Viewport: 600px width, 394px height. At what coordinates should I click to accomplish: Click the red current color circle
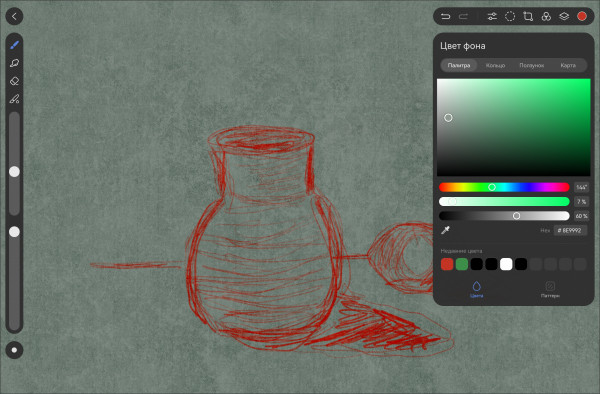(582, 16)
